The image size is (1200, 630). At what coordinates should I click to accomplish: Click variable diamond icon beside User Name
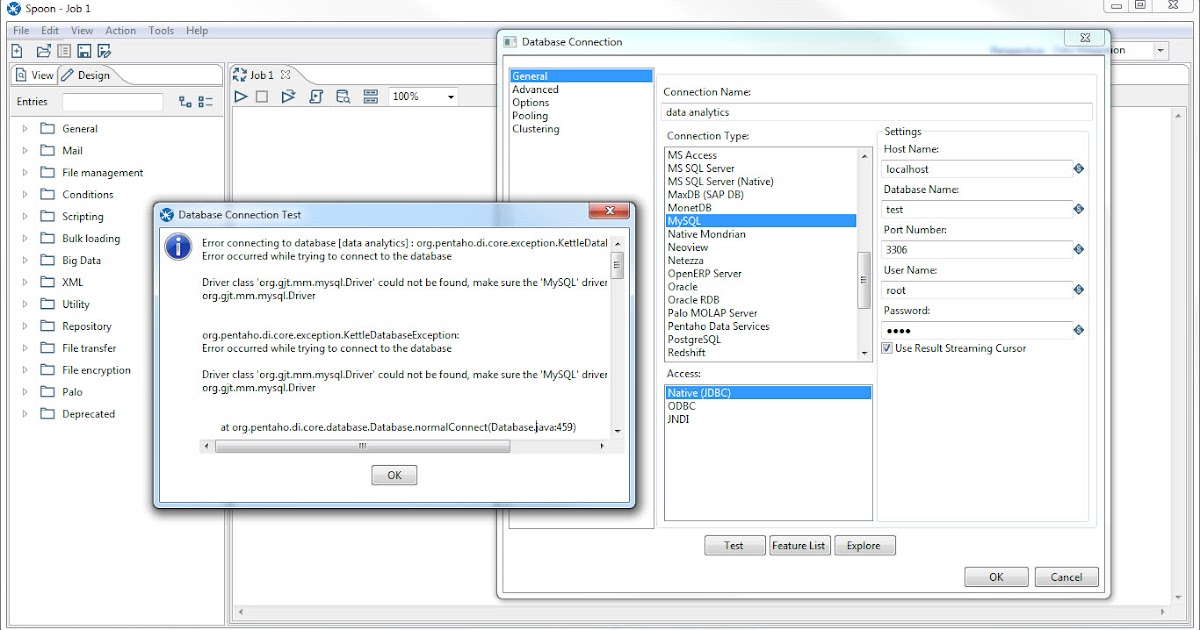pyautogui.click(x=1079, y=290)
